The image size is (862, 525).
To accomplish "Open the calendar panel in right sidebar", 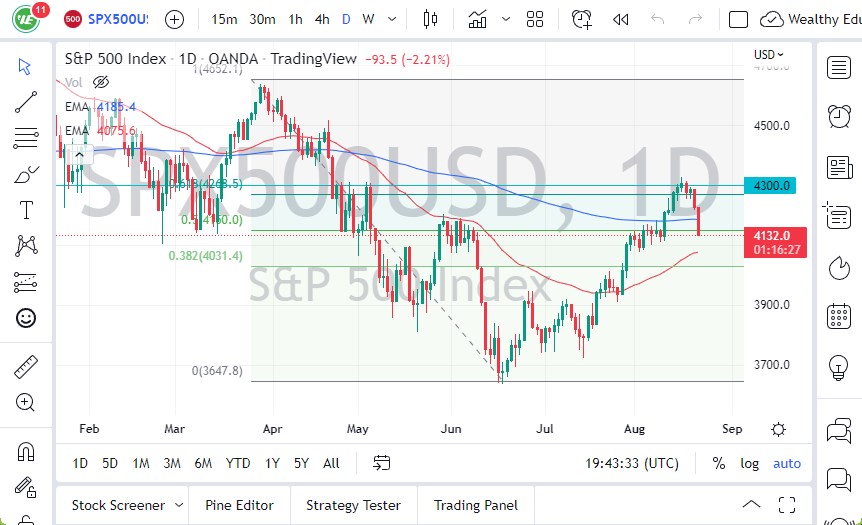I will pos(839,317).
